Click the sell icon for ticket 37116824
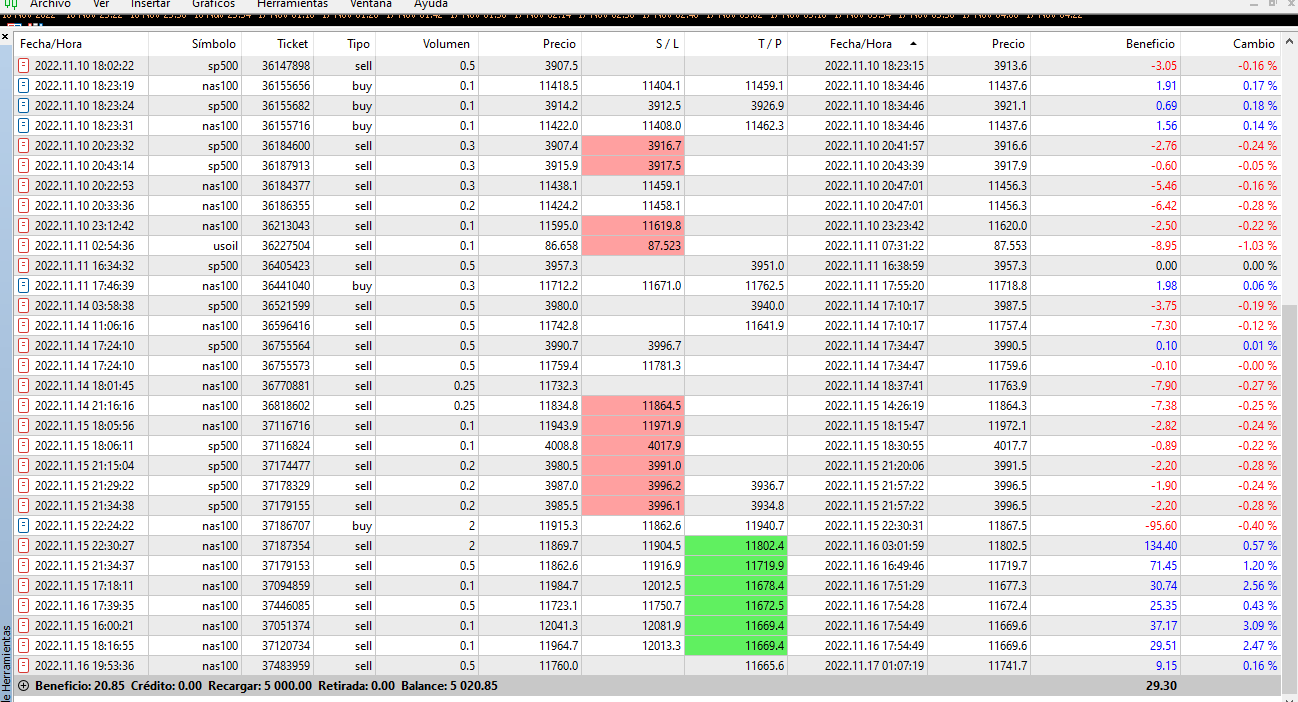This screenshot has width=1298, height=702. click(24, 446)
